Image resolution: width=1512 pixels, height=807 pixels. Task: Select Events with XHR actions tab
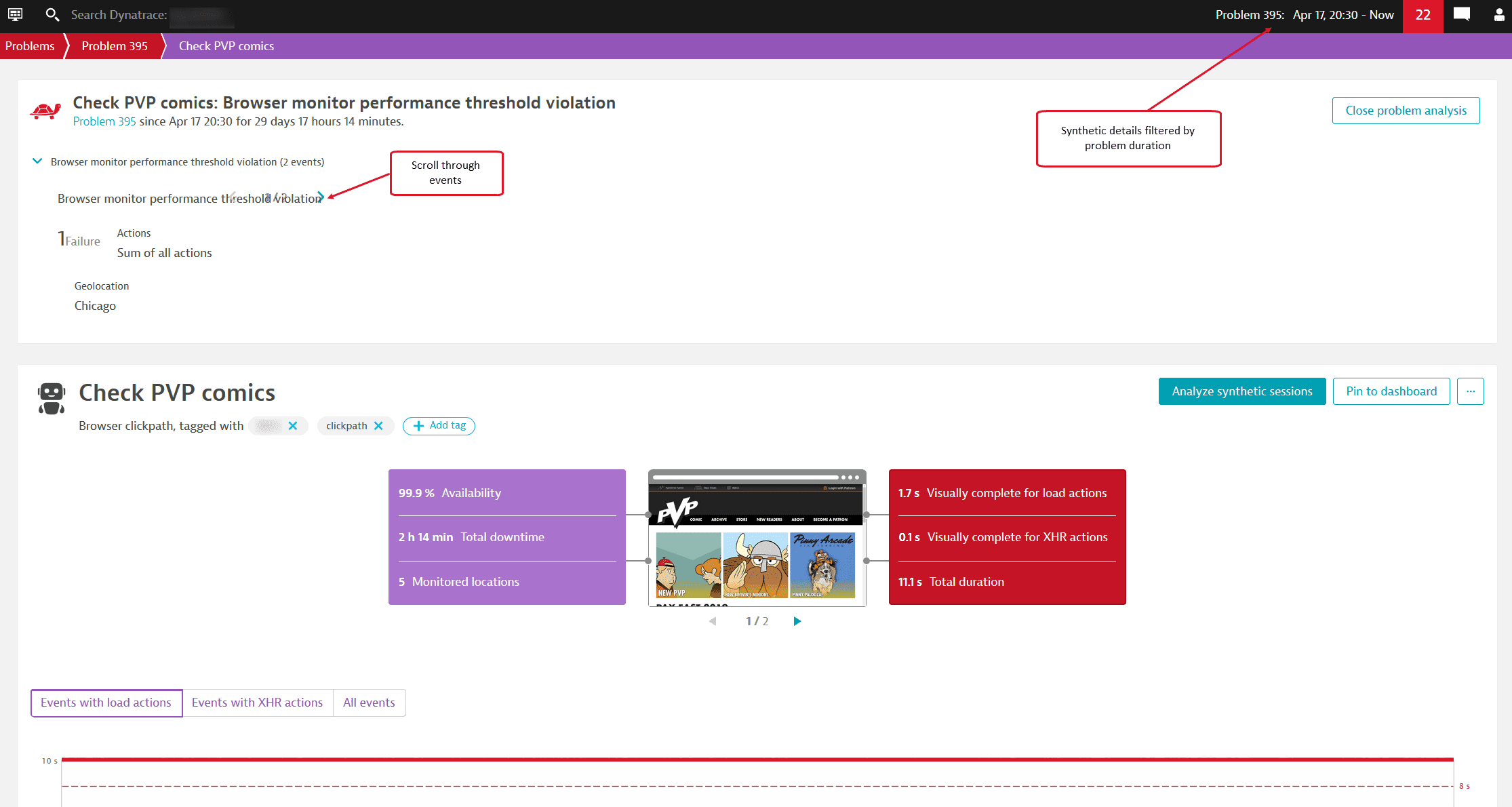[x=258, y=703]
